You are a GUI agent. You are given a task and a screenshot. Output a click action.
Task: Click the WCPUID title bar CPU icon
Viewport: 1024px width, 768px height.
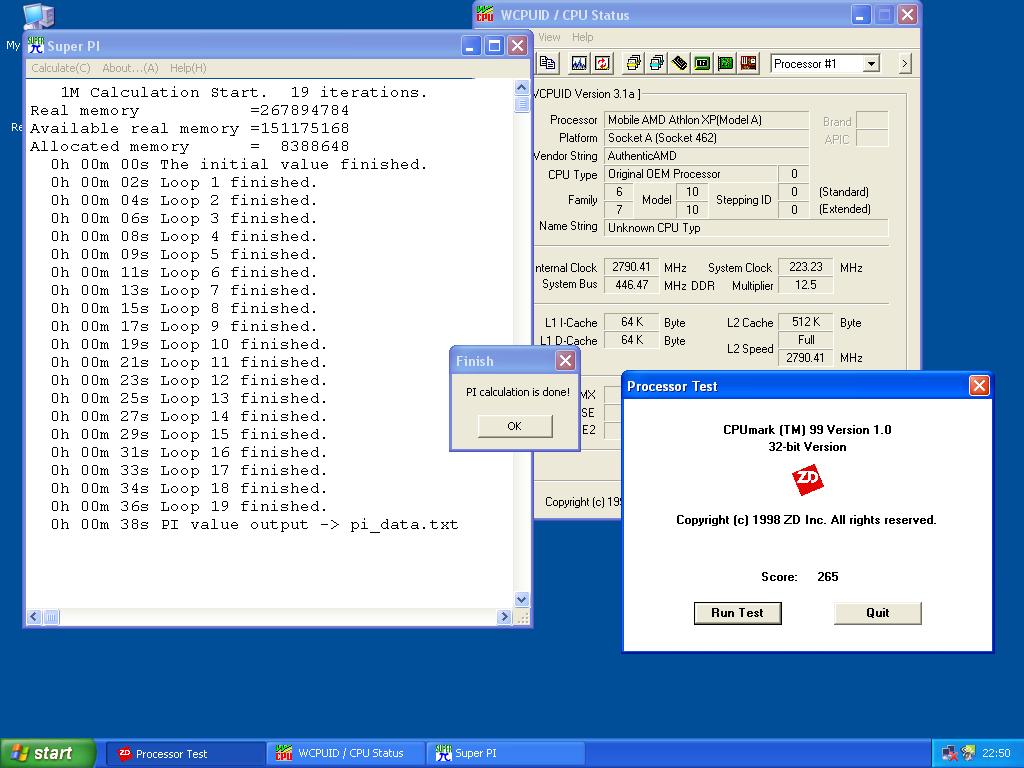point(485,14)
